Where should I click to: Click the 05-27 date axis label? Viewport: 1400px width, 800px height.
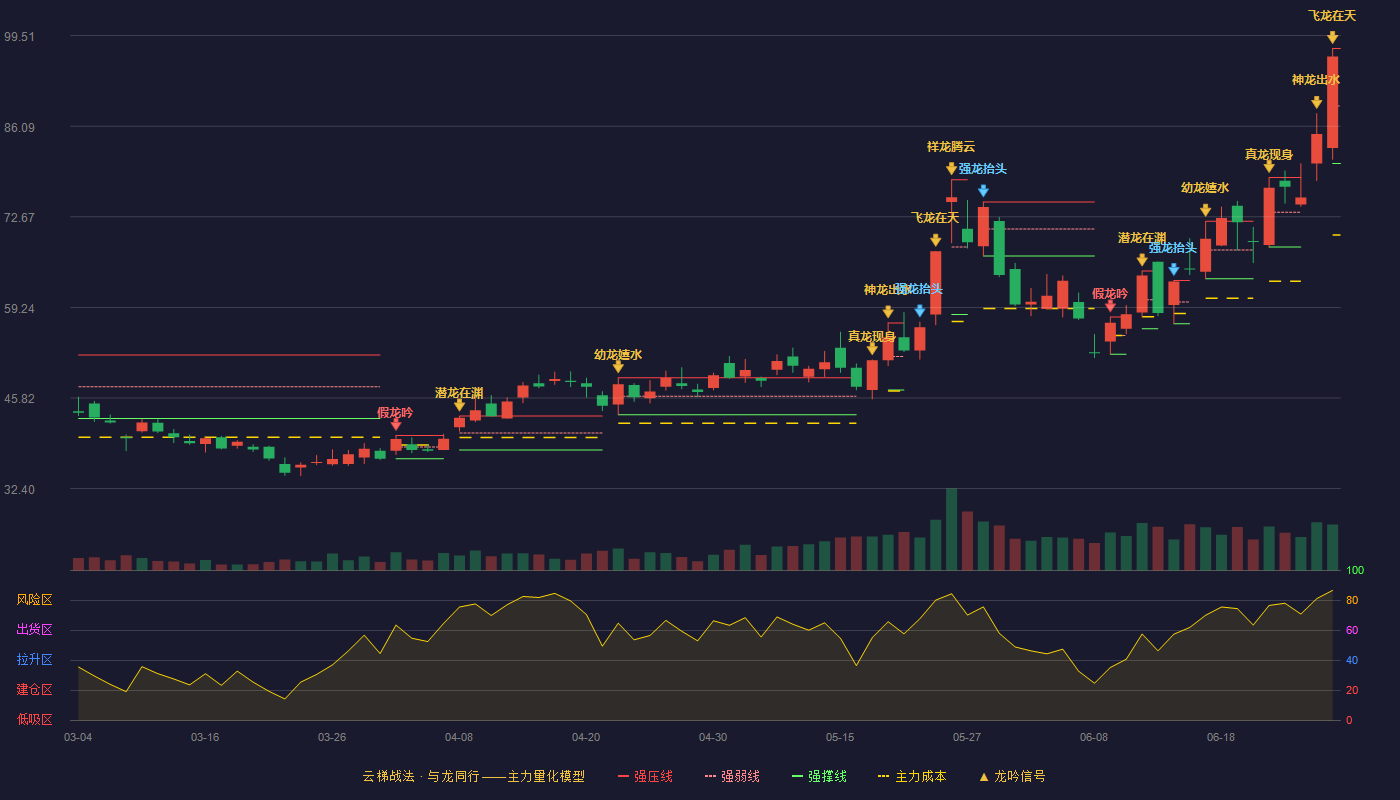(967, 737)
